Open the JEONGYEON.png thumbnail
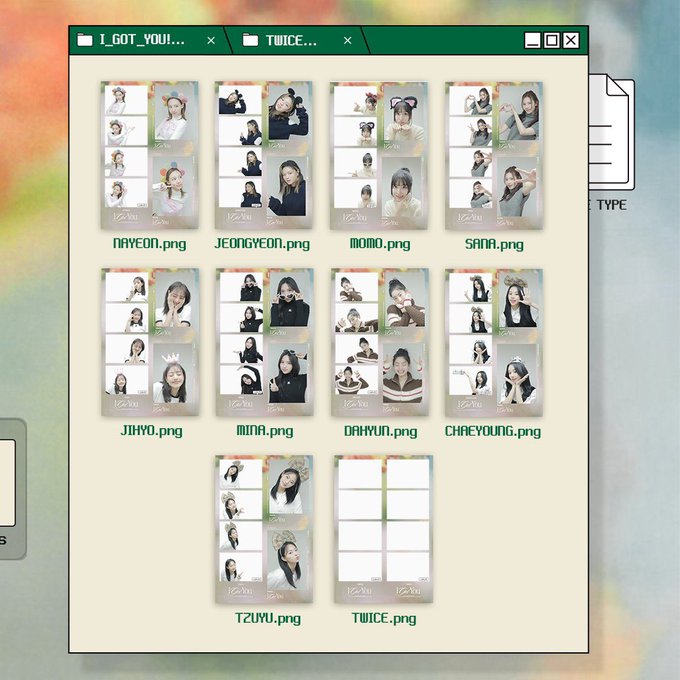Image resolution: width=680 pixels, height=680 pixels. (264, 155)
